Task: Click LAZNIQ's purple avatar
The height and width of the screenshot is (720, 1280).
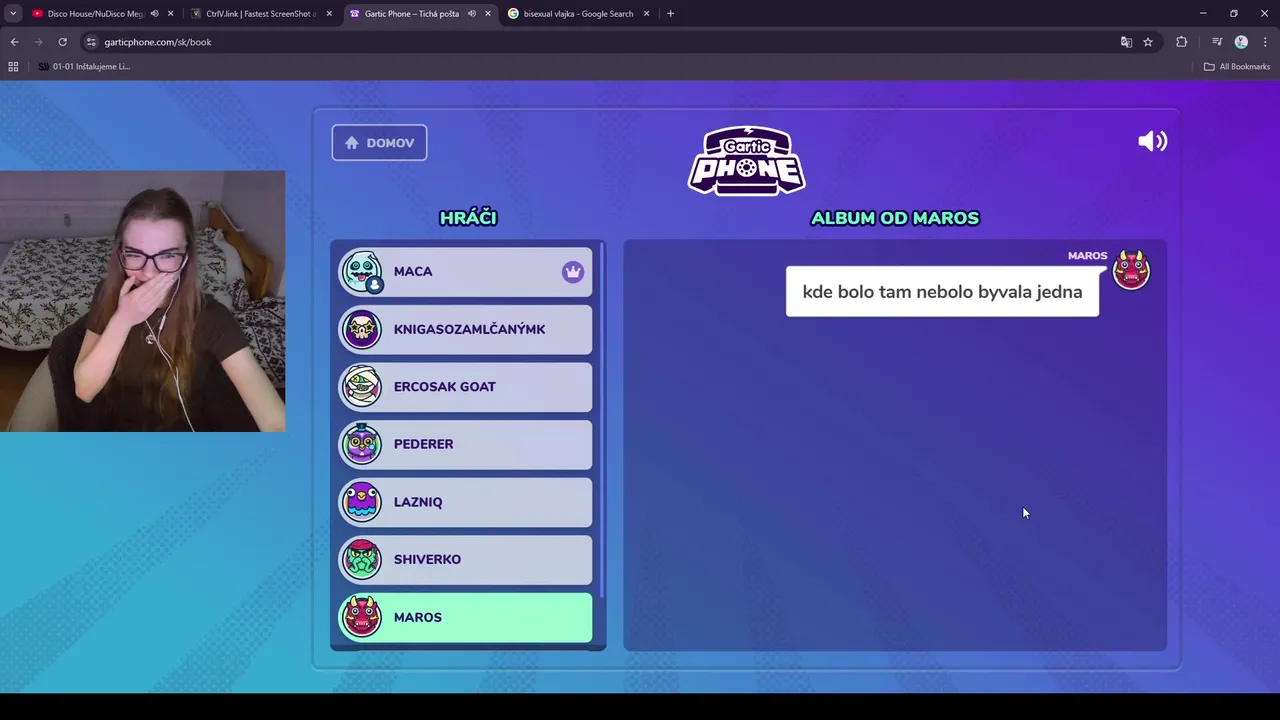Action: 362,502
